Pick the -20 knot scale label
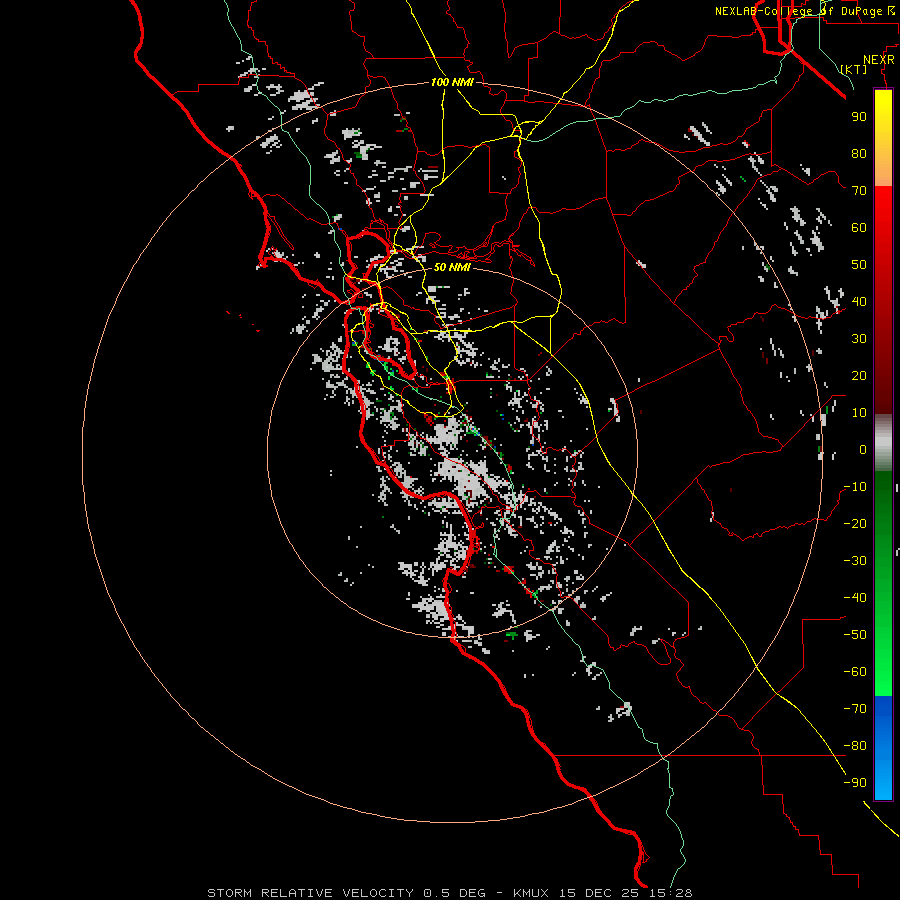The width and height of the screenshot is (900, 900). click(x=855, y=523)
